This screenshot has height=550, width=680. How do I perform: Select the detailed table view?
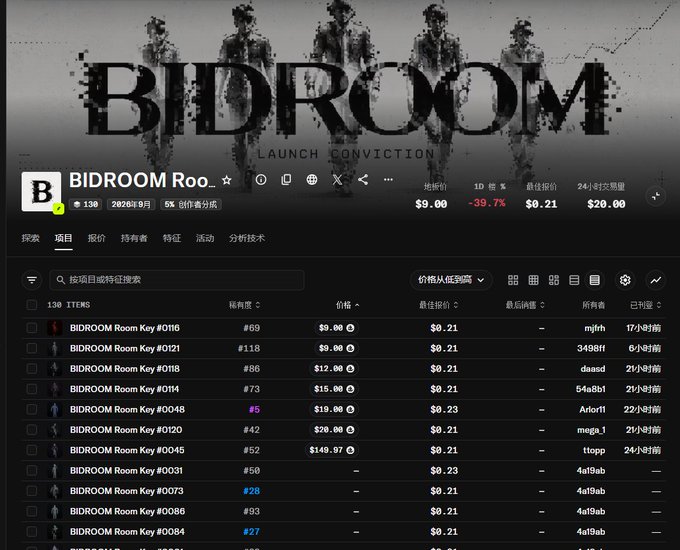pyautogui.click(x=595, y=280)
